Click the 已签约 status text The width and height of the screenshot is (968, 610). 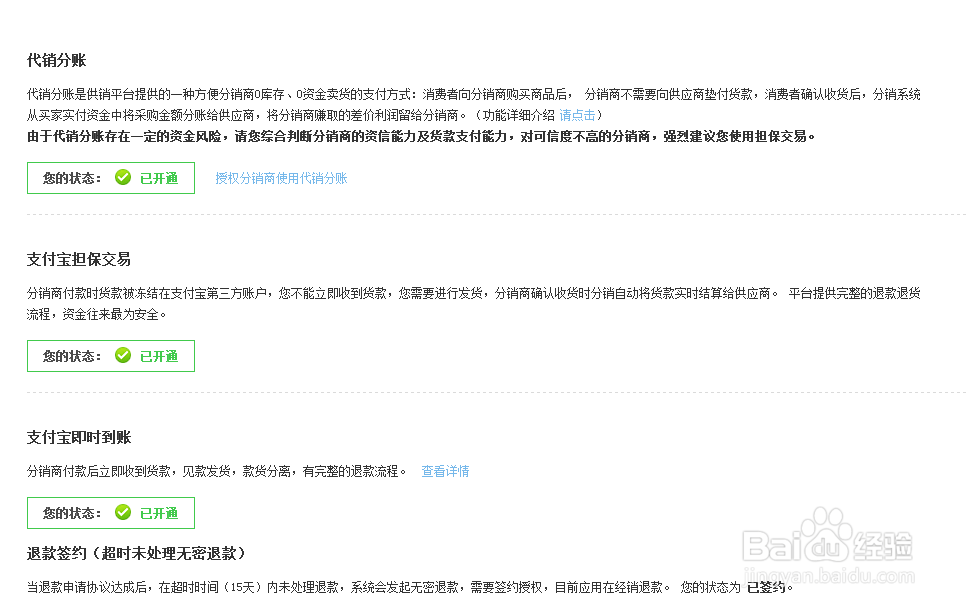click(x=766, y=587)
